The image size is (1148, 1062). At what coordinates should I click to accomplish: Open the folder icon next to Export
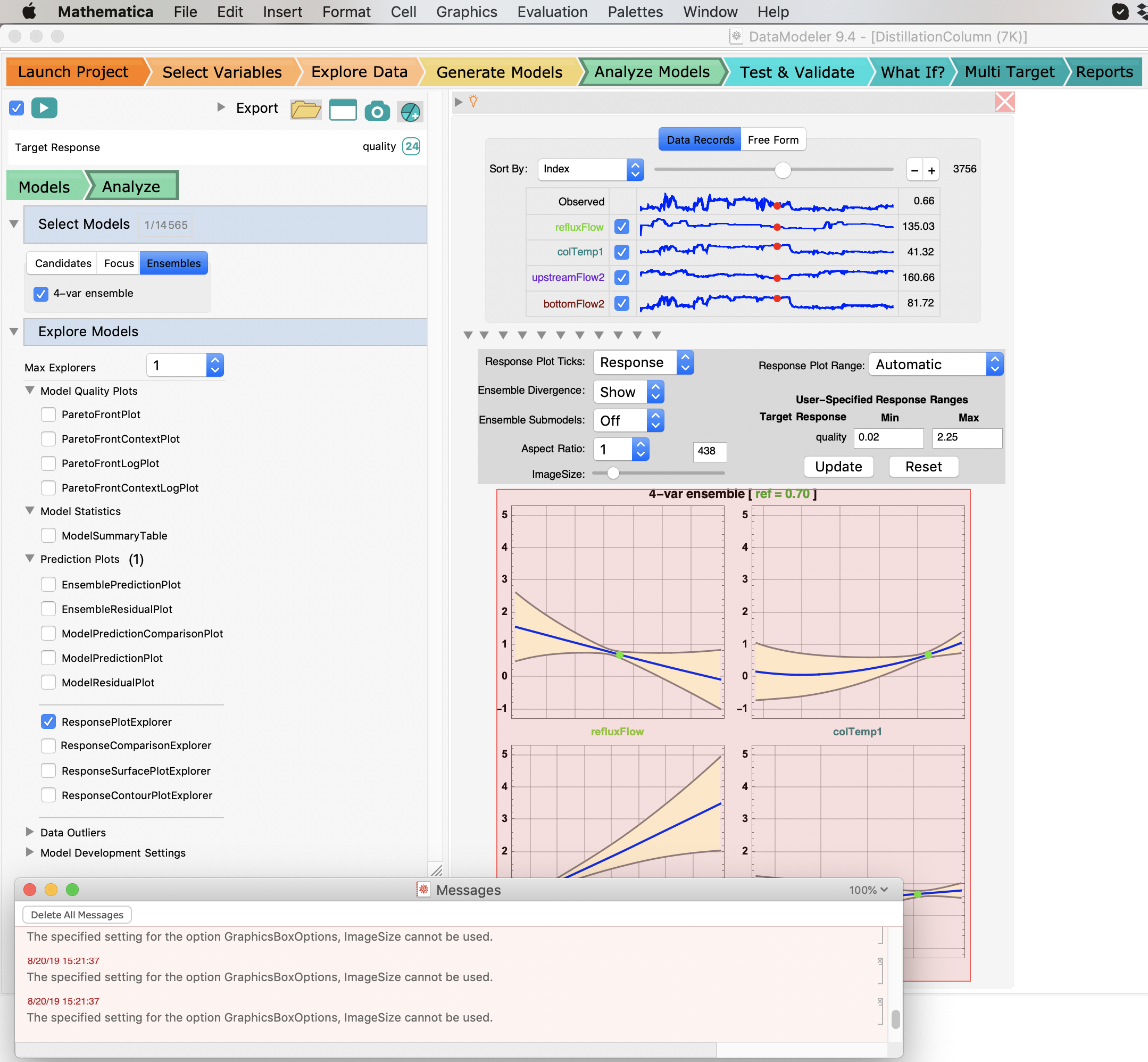(x=305, y=109)
